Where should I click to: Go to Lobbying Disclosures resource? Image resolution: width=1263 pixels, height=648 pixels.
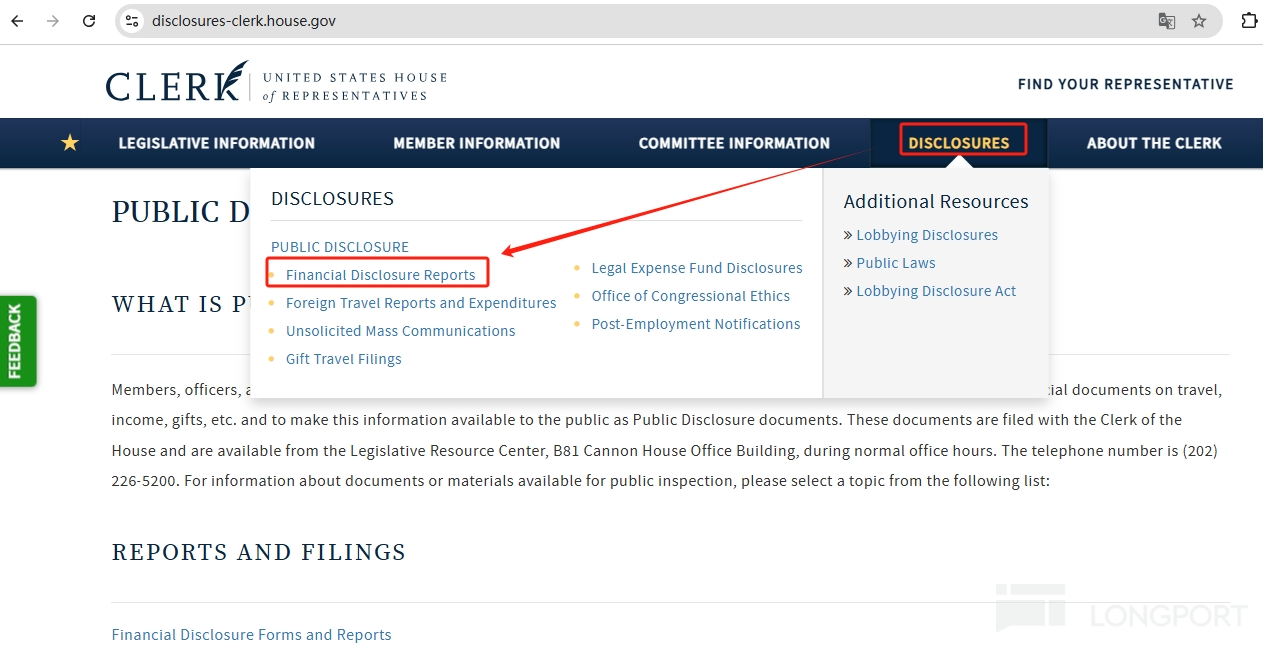tap(927, 235)
